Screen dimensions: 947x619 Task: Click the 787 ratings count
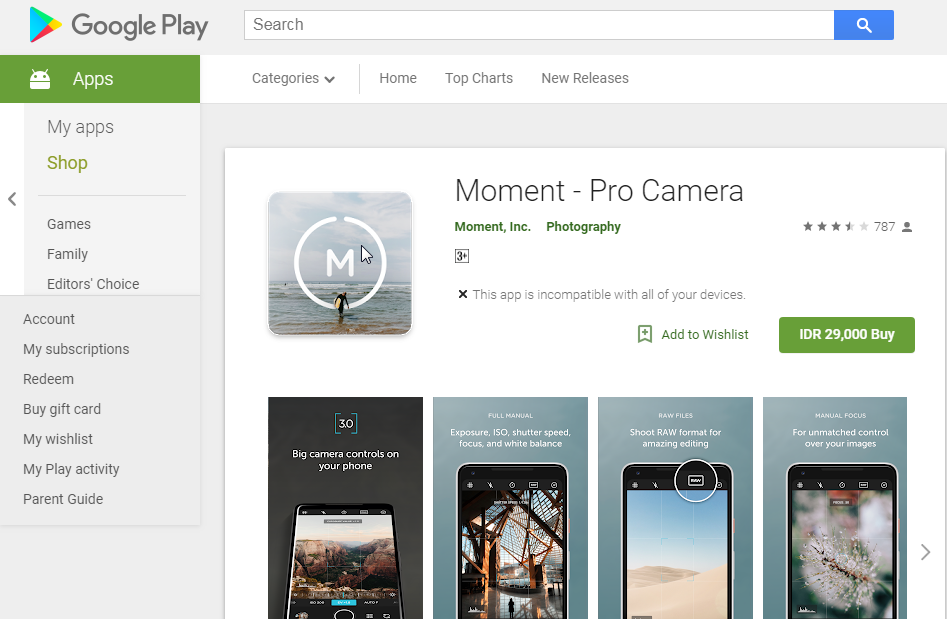[884, 226]
